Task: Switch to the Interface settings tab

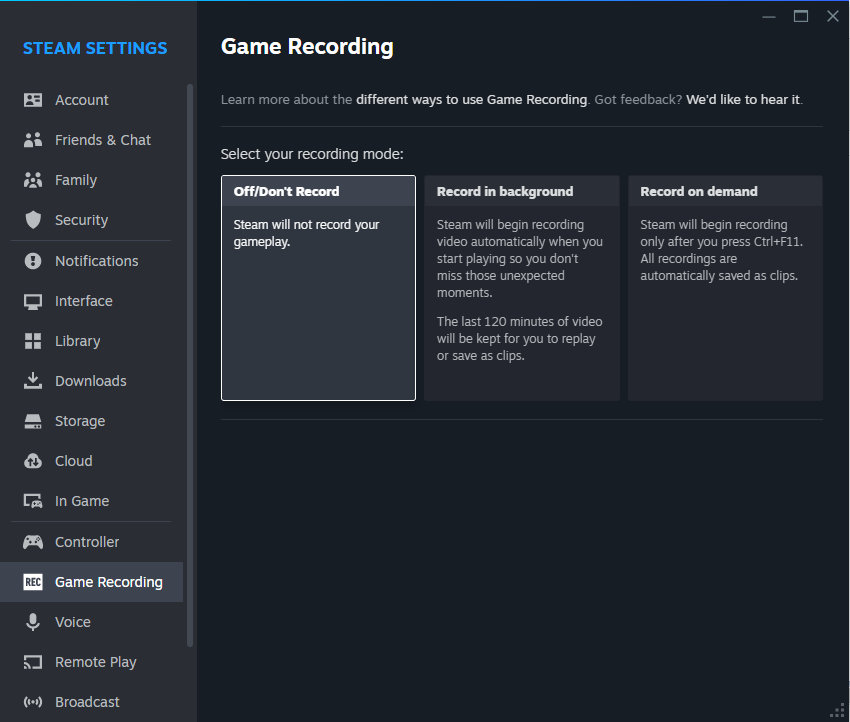Action: (x=83, y=301)
